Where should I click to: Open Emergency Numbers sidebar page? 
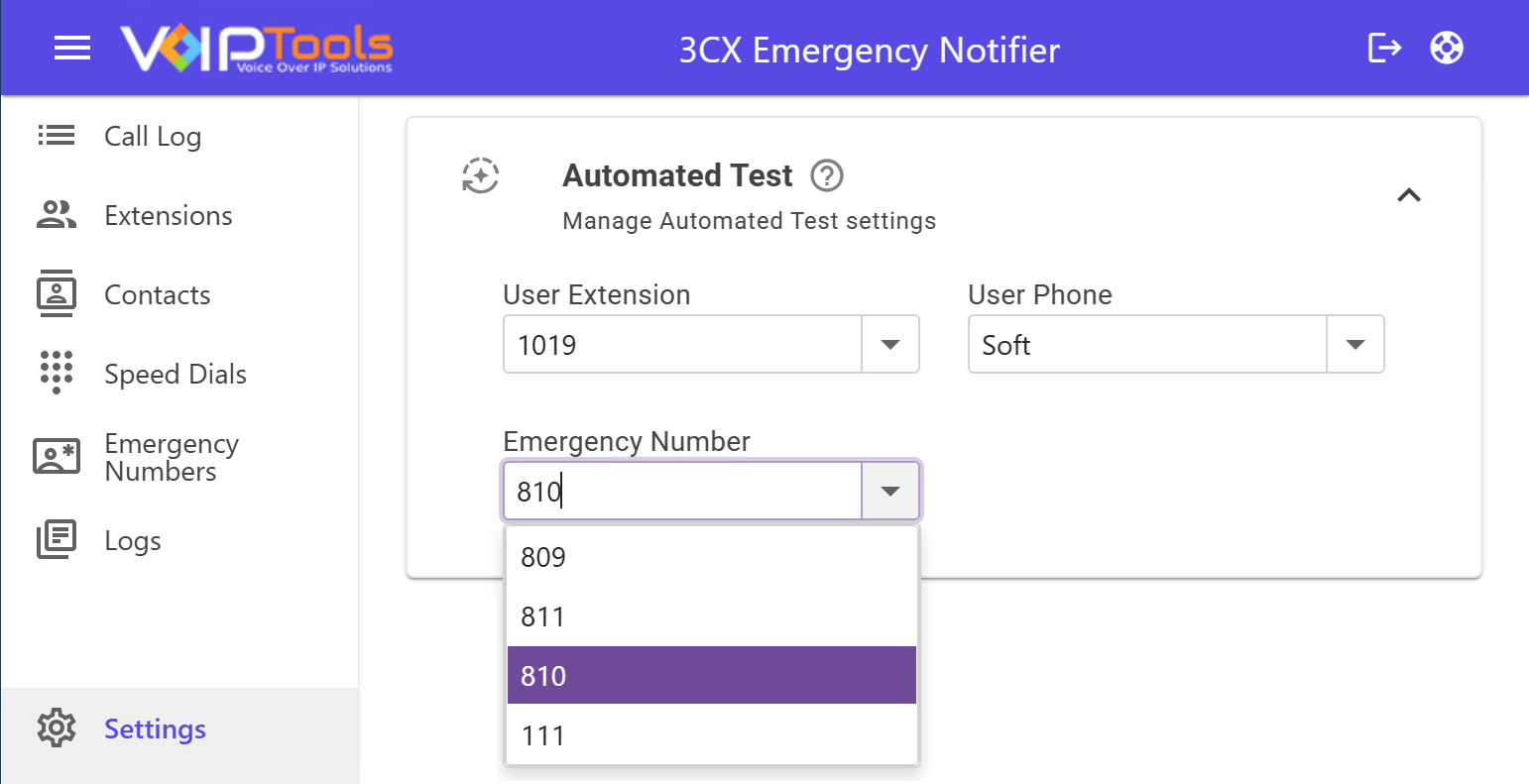[171, 457]
